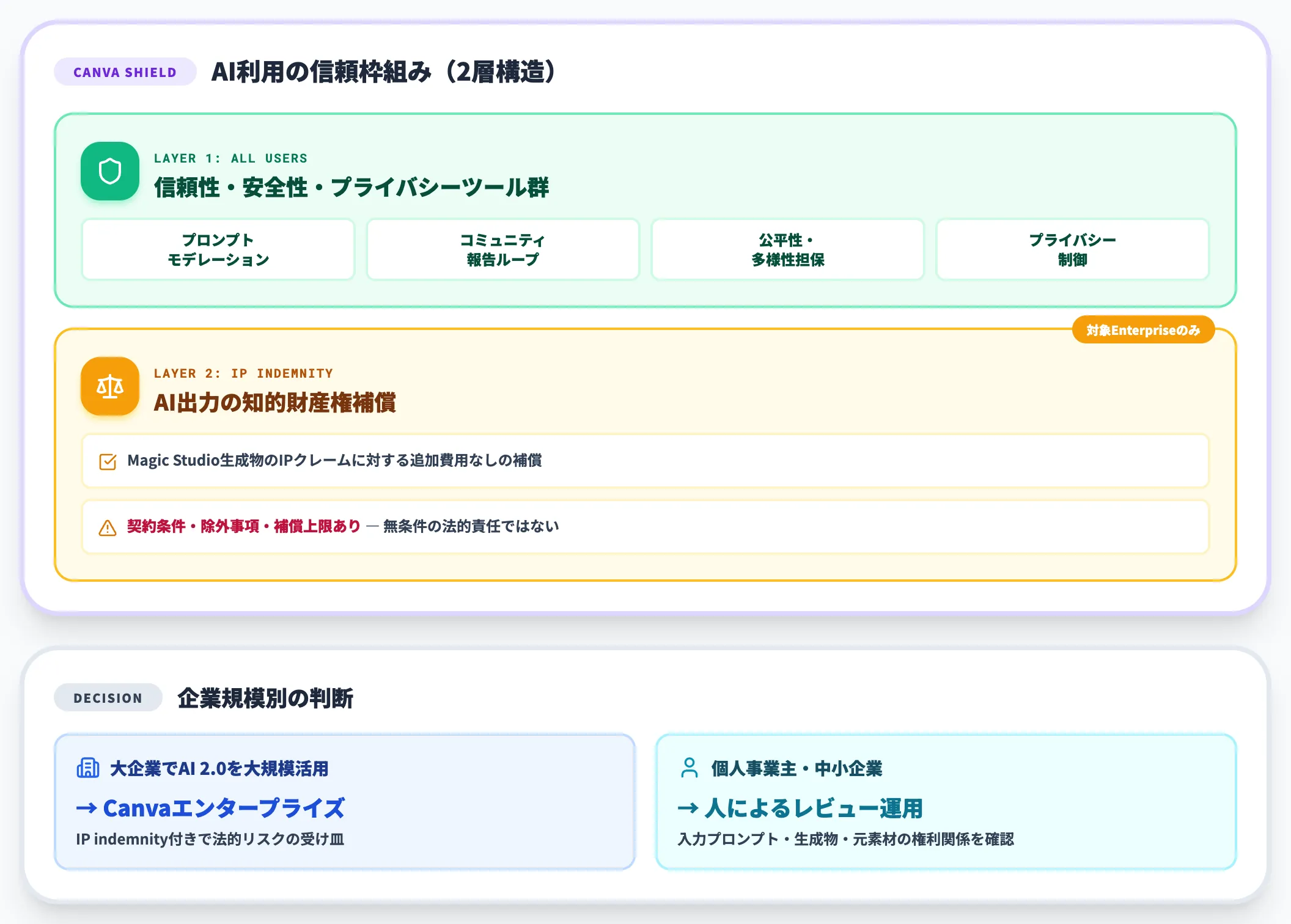
Task: Open the プライバシー 制御 card
Action: point(1072,249)
